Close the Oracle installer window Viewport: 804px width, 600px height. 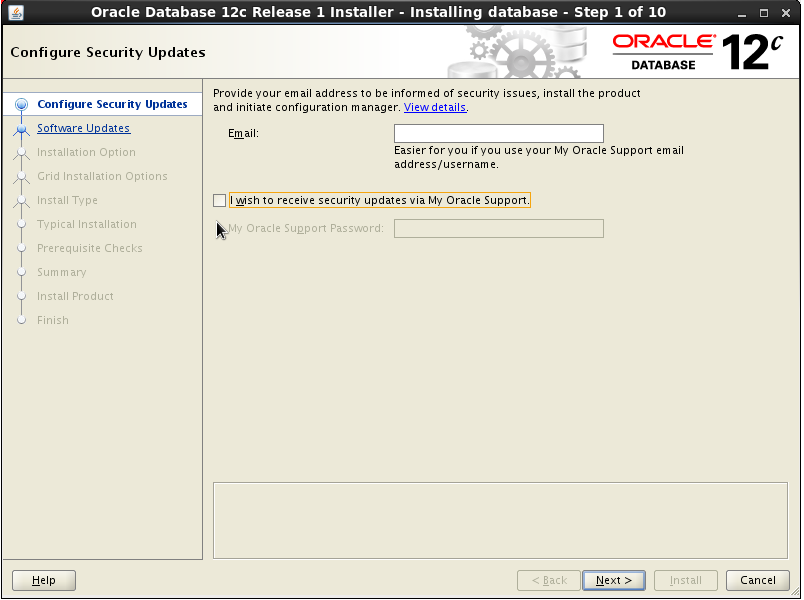coord(786,13)
